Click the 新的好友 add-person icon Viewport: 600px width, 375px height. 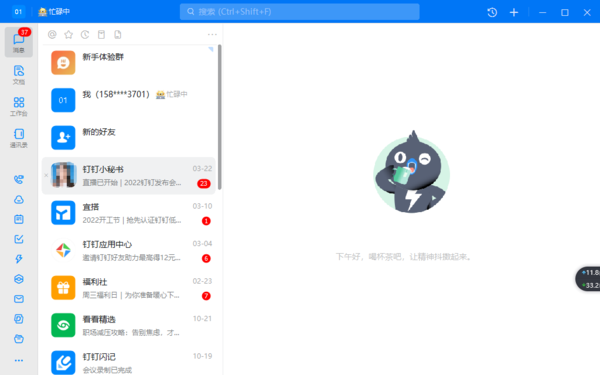pos(63,138)
